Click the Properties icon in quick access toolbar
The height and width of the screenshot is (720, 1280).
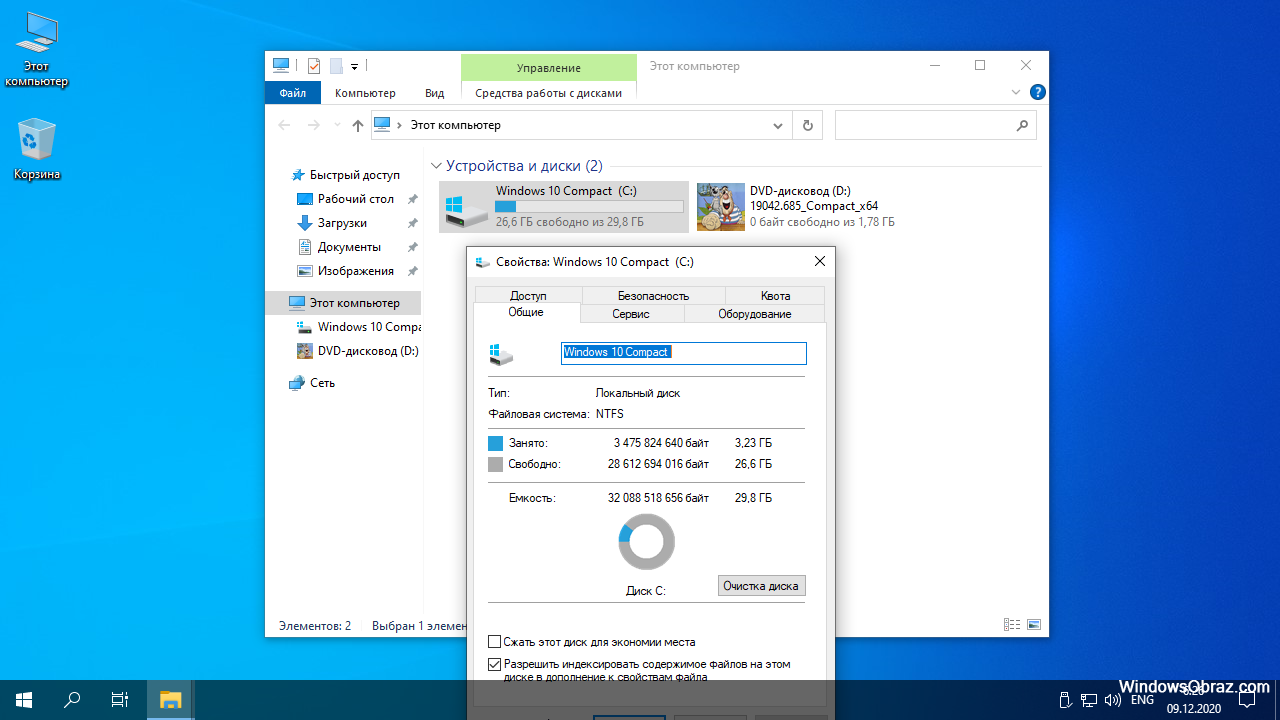(x=314, y=66)
